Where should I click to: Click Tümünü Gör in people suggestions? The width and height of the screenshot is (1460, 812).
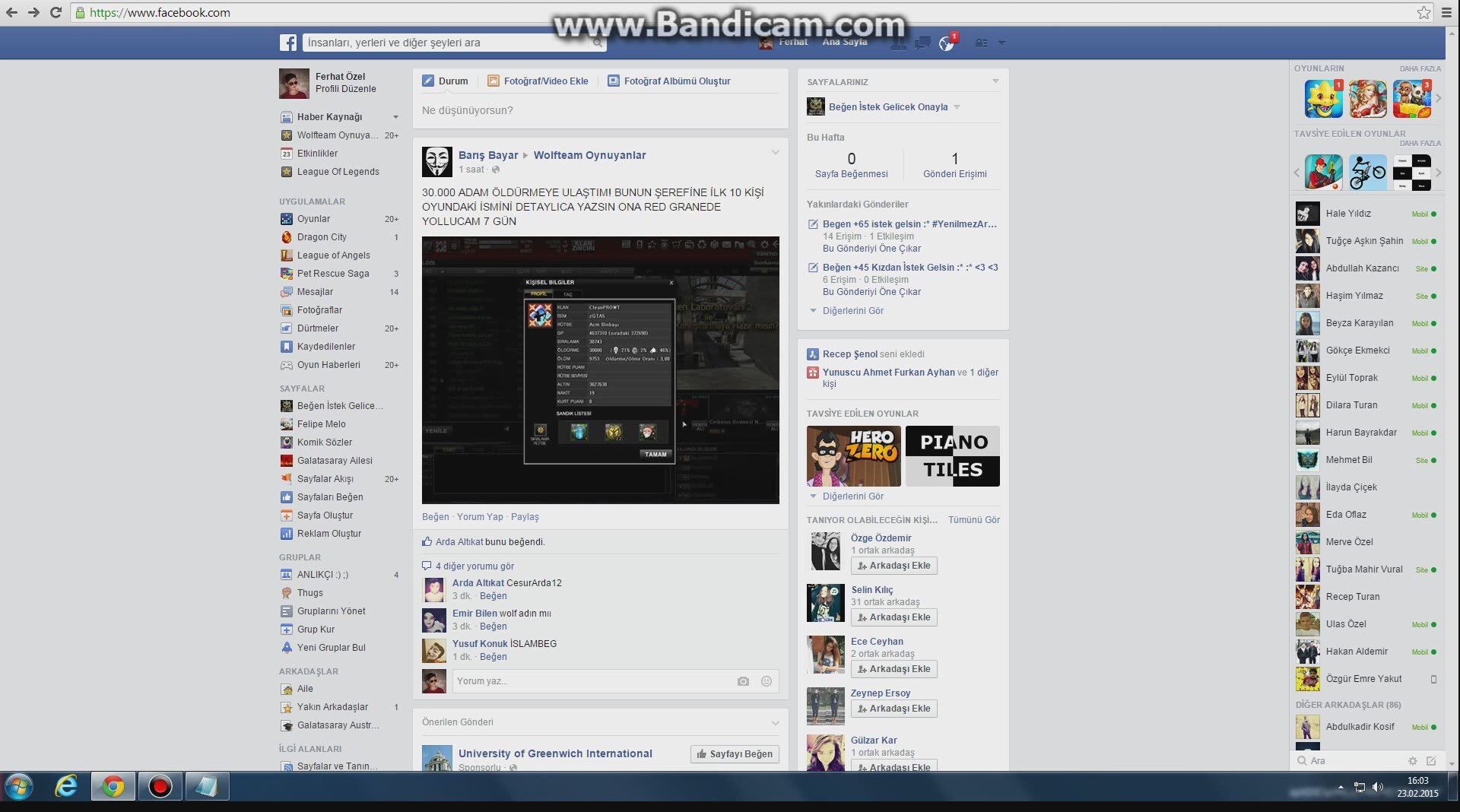pos(974,520)
